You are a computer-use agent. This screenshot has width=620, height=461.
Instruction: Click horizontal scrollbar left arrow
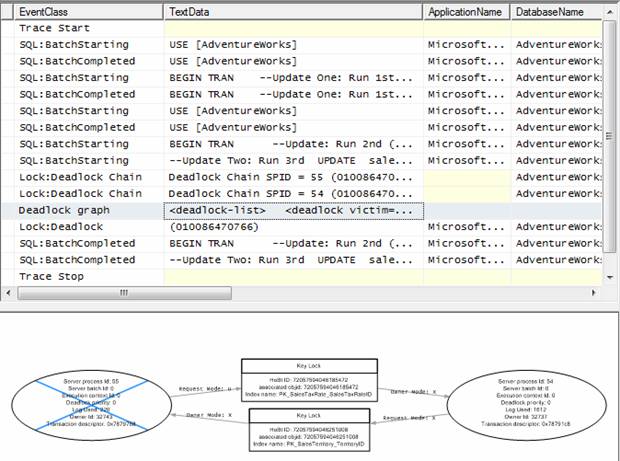pos(8,293)
